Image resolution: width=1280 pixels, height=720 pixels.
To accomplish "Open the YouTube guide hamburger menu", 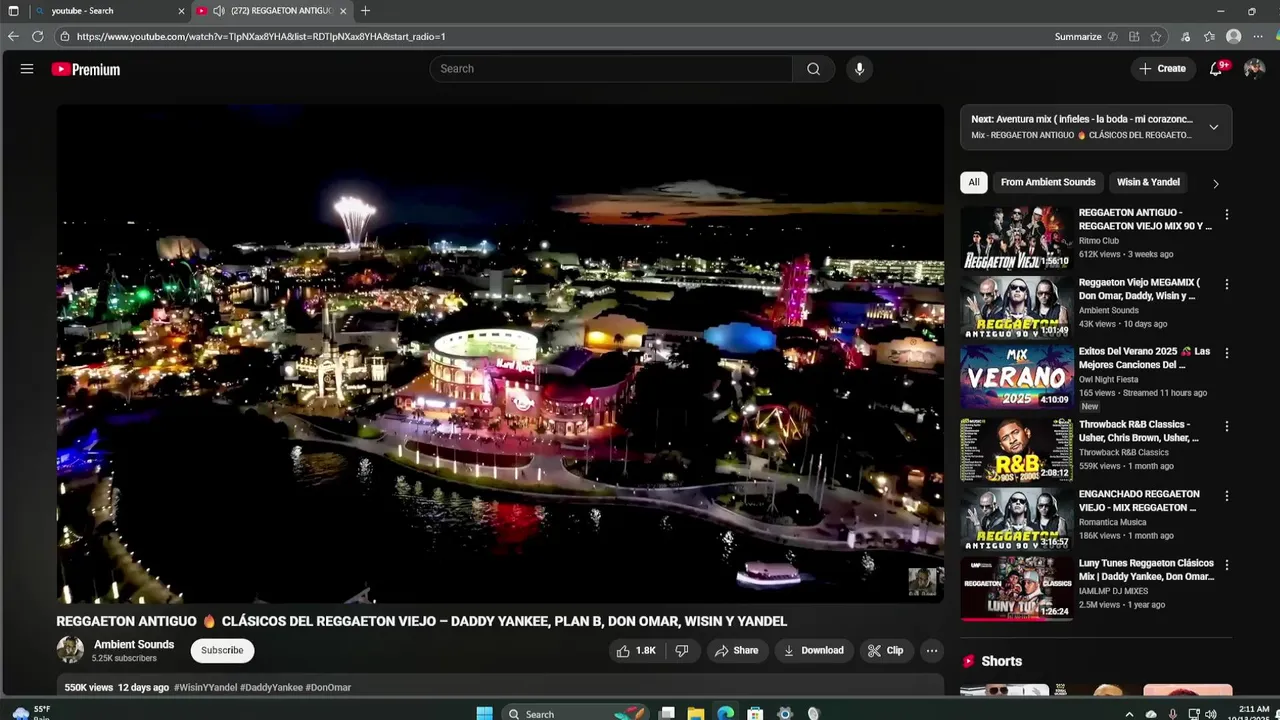I will click(x=27, y=69).
